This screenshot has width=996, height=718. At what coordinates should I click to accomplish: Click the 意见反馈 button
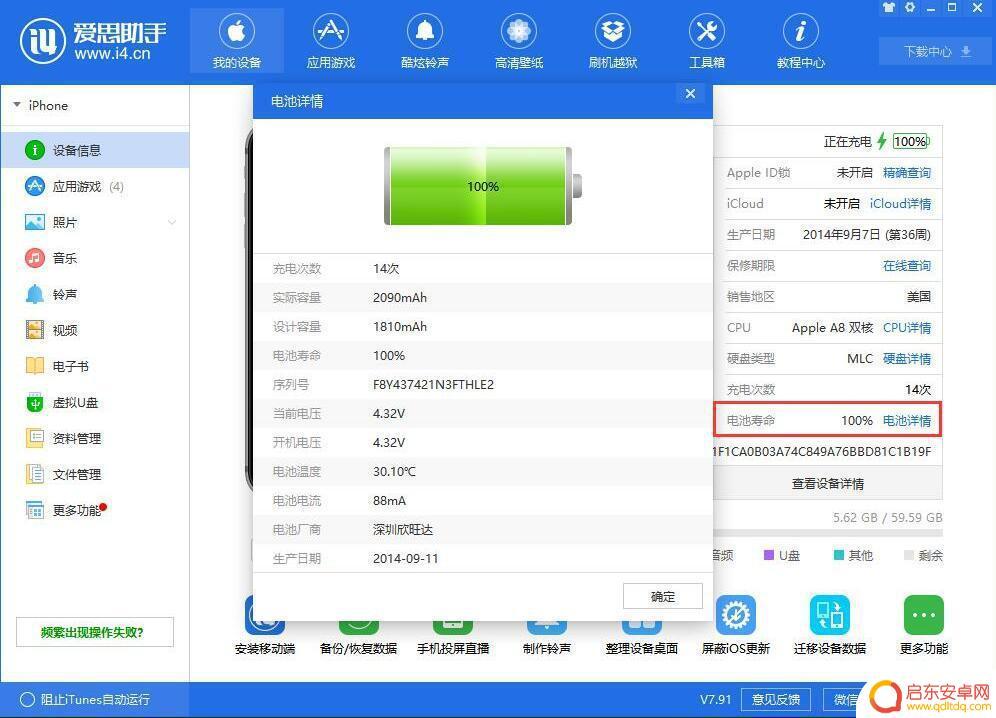776,700
